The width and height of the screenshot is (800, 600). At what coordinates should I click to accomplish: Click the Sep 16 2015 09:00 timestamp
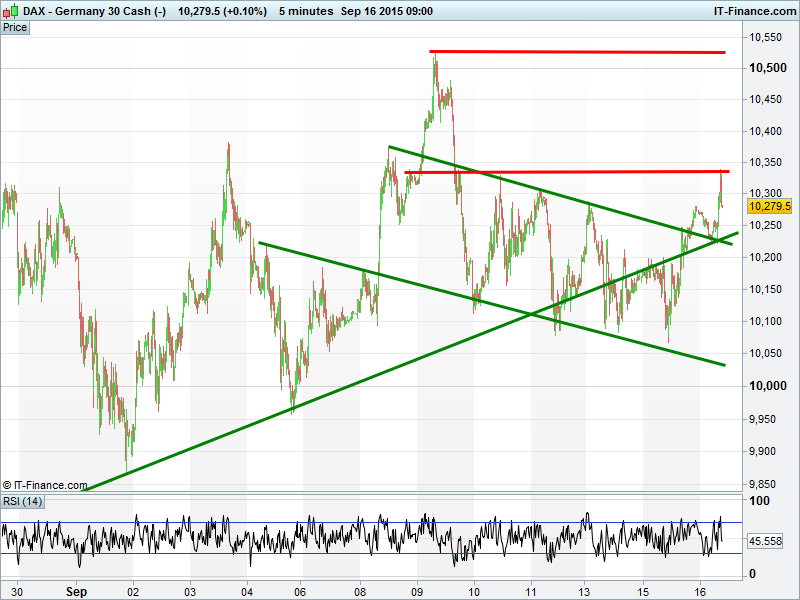387,11
